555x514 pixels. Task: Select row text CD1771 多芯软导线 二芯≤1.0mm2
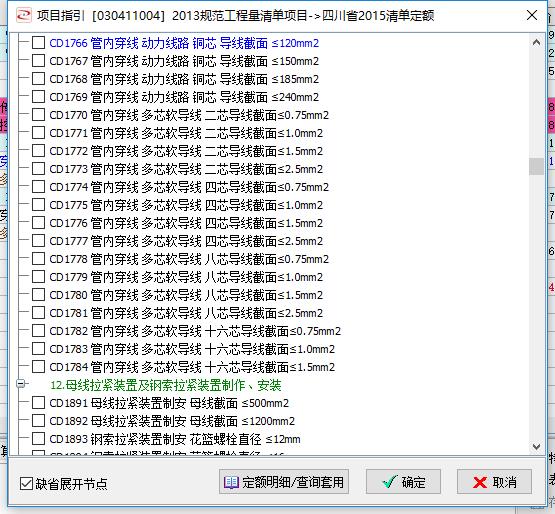(x=186, y=133)
